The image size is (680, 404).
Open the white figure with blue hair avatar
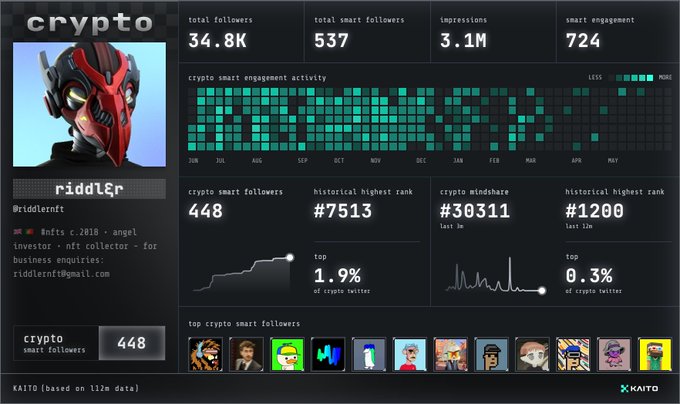369,355
